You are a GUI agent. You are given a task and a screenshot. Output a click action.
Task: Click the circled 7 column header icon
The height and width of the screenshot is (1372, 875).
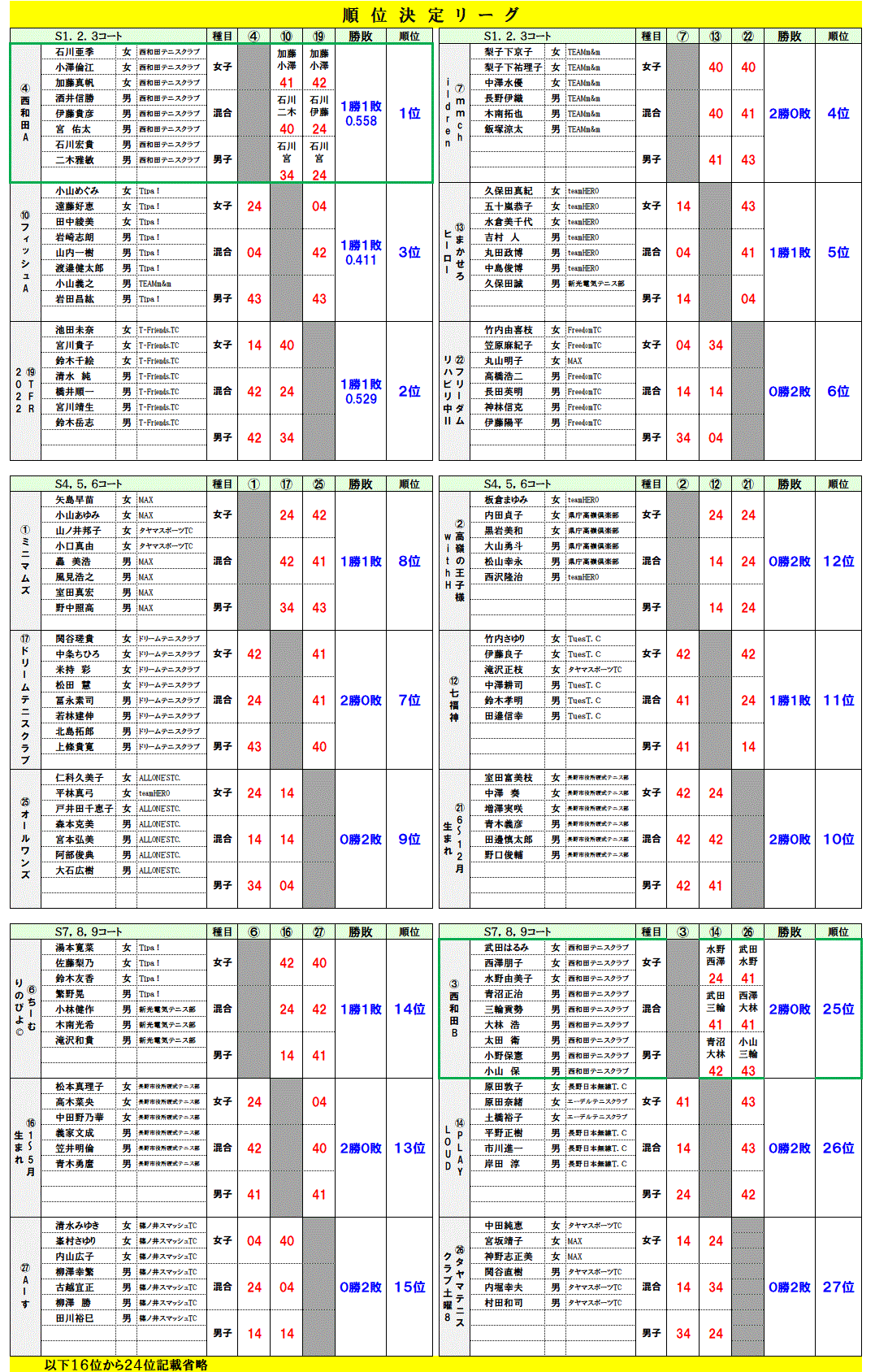[x=683, y=37]
